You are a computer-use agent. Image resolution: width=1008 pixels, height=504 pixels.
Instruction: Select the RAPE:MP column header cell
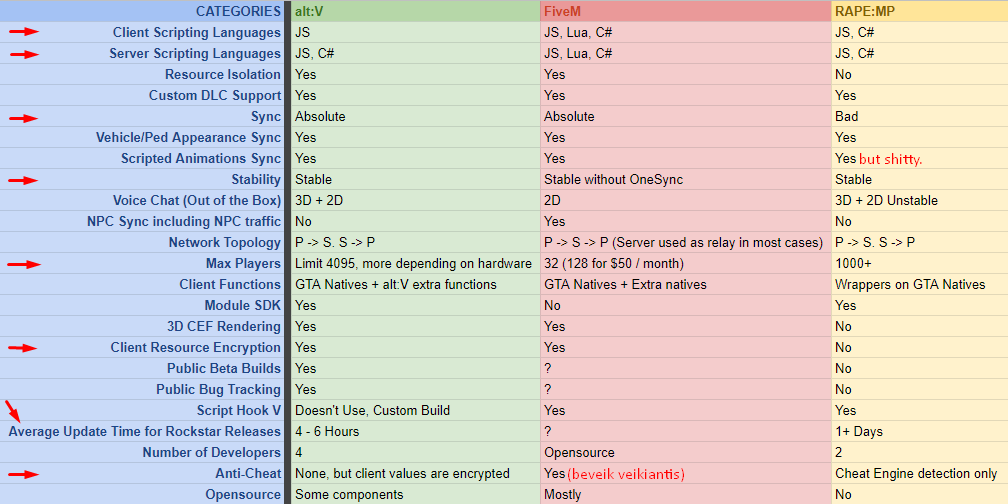919,11
